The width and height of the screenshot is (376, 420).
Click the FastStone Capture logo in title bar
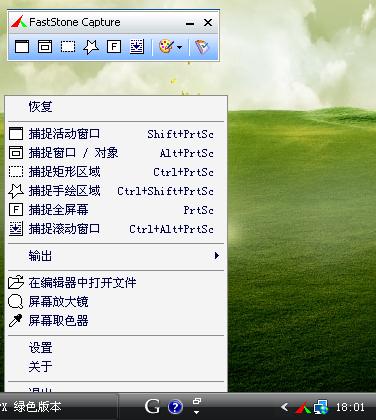19,22
